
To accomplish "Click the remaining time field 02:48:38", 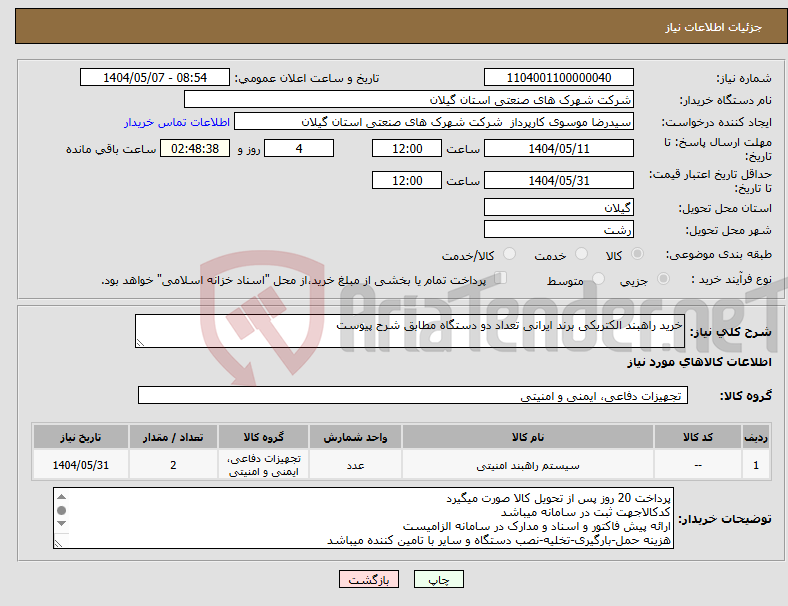I will (x=195, y=148).
